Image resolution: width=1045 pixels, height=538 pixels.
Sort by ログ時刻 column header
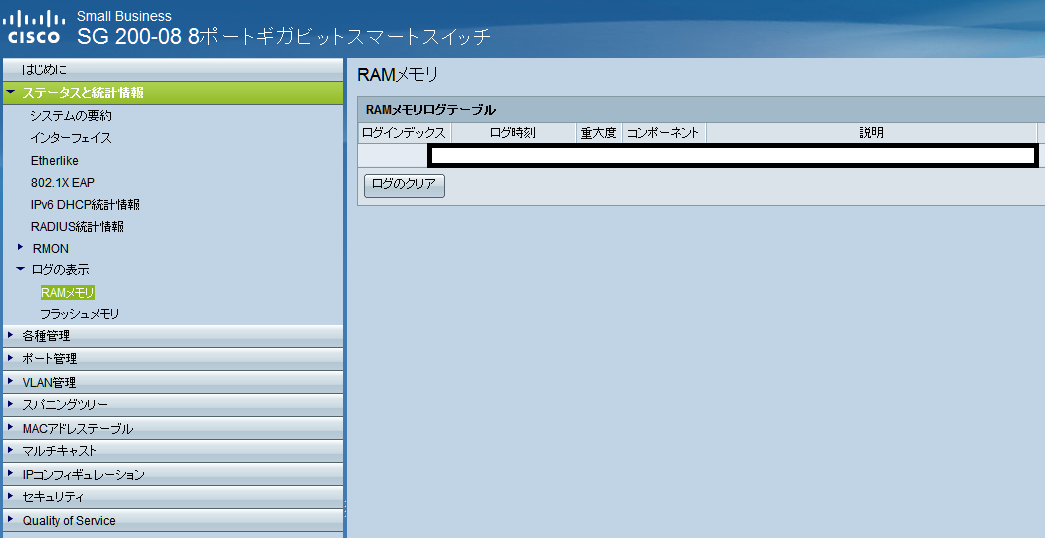pos(513,133)
